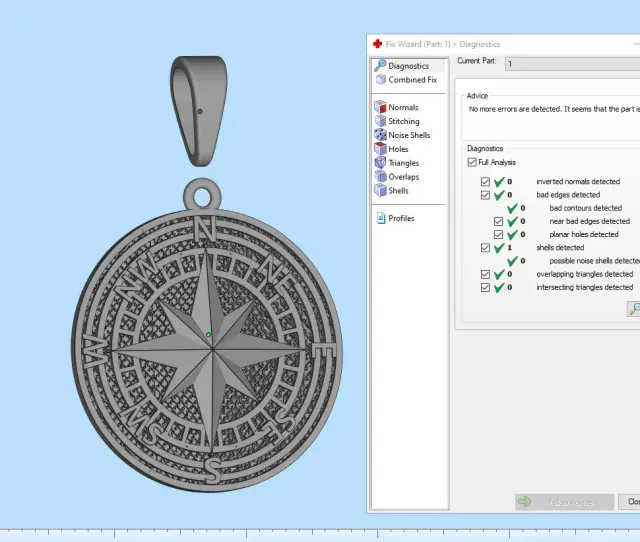640x542 pixels.
Task: Click the Advice text about no errors
Action: tap(554, 109)
